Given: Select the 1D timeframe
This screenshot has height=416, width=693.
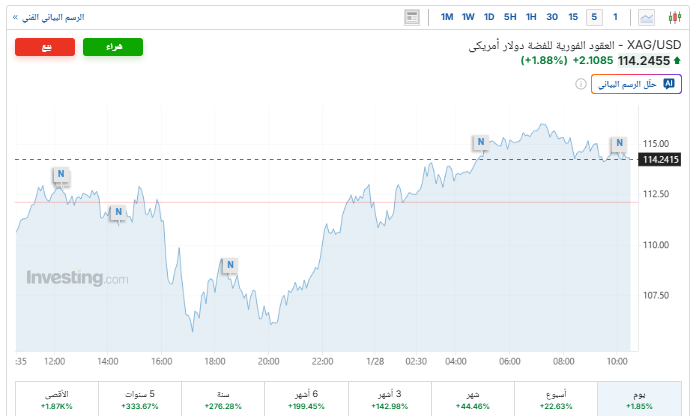Looking at the screenshot, I should pos(489,17).
